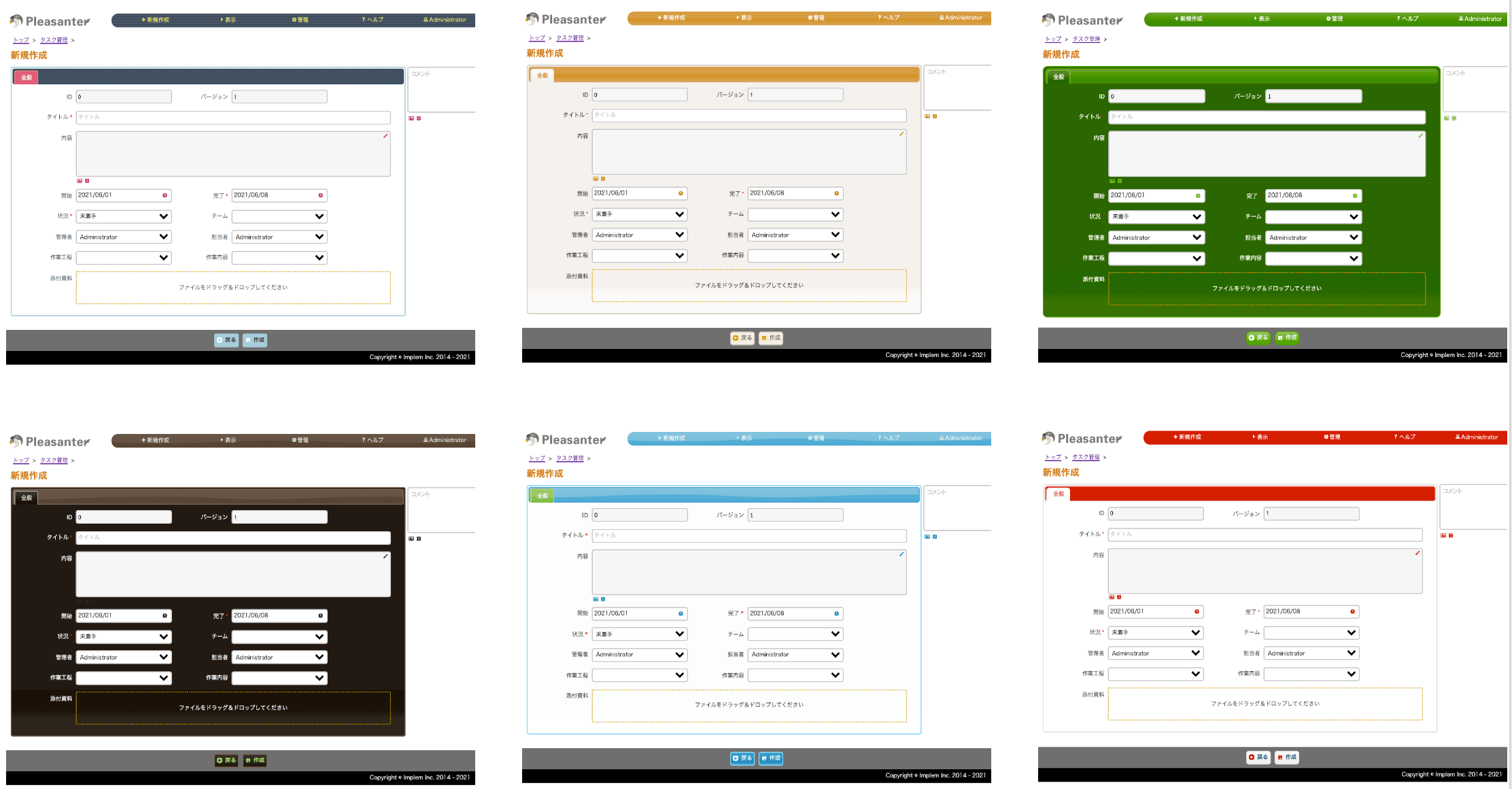Viewport: 1512px width, 789px height.
Task: Open 新規作成 menu in red theme navigation bar
Action: click(x=1187, y=437)
